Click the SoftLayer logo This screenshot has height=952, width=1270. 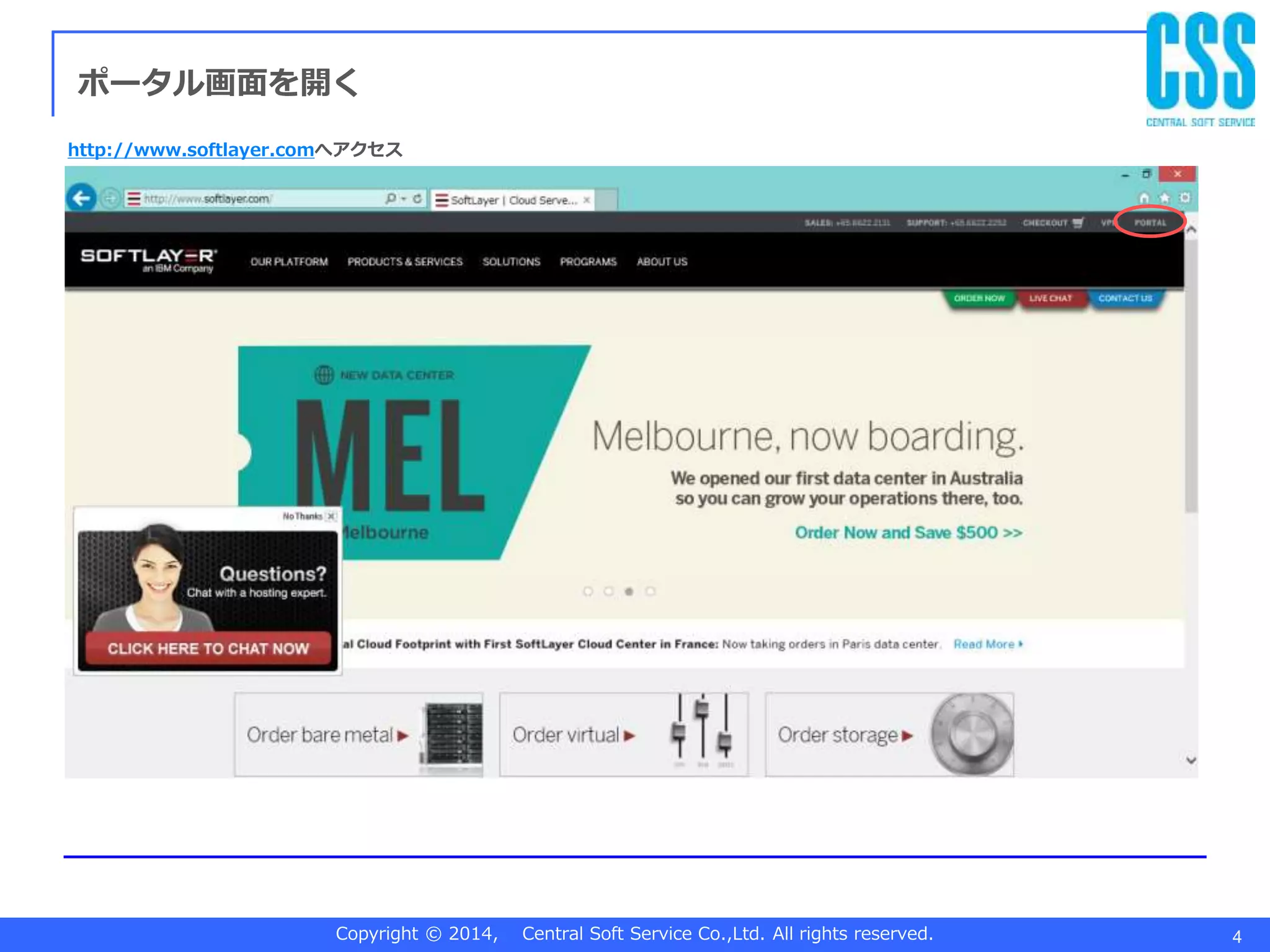(149, 260)
